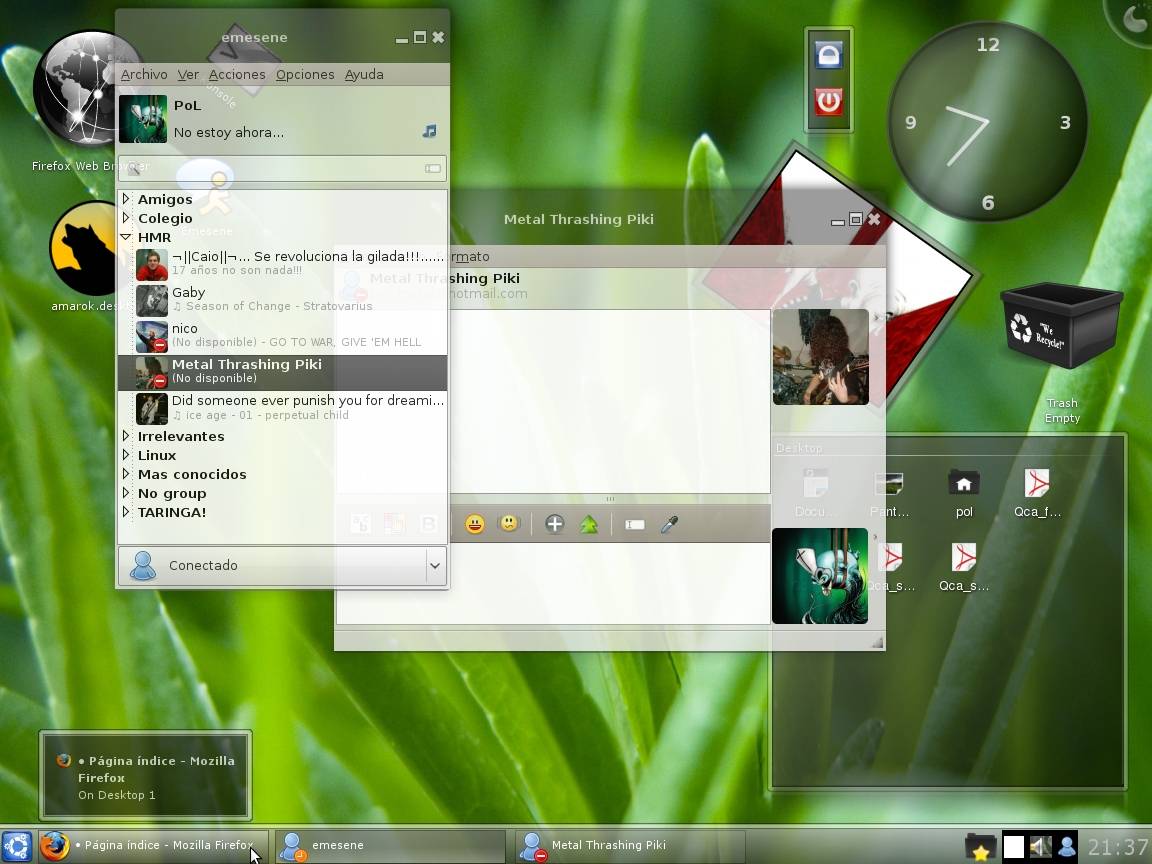The height and width of the screenshot is (864, 1152).
Task: Click the green up arrow send-file icon
Action: point(588,524)
